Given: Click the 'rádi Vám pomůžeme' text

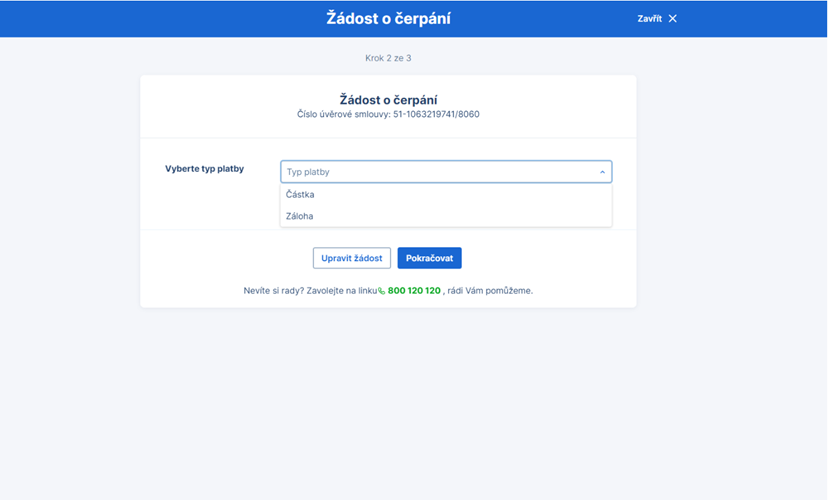Looking at the screenshot, I should (x=491, y=291).
